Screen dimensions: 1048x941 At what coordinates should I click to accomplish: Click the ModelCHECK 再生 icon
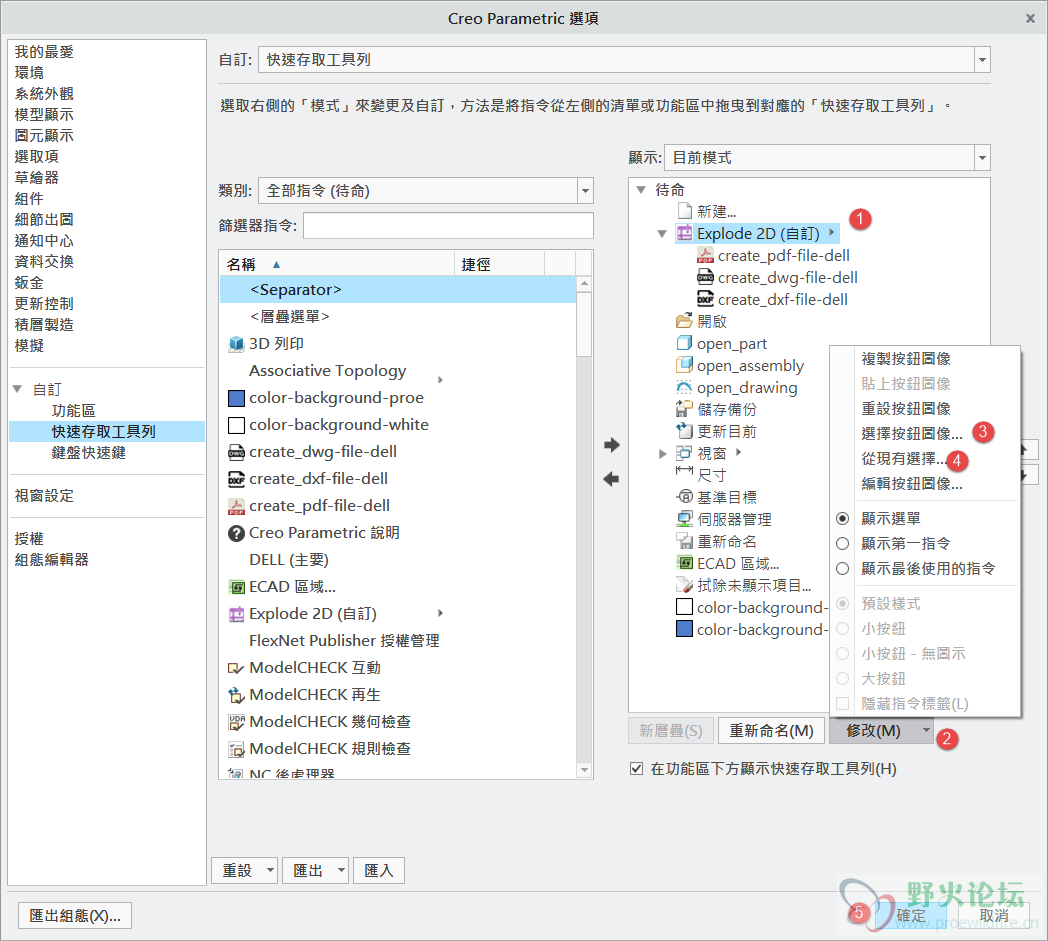point(237,695)
